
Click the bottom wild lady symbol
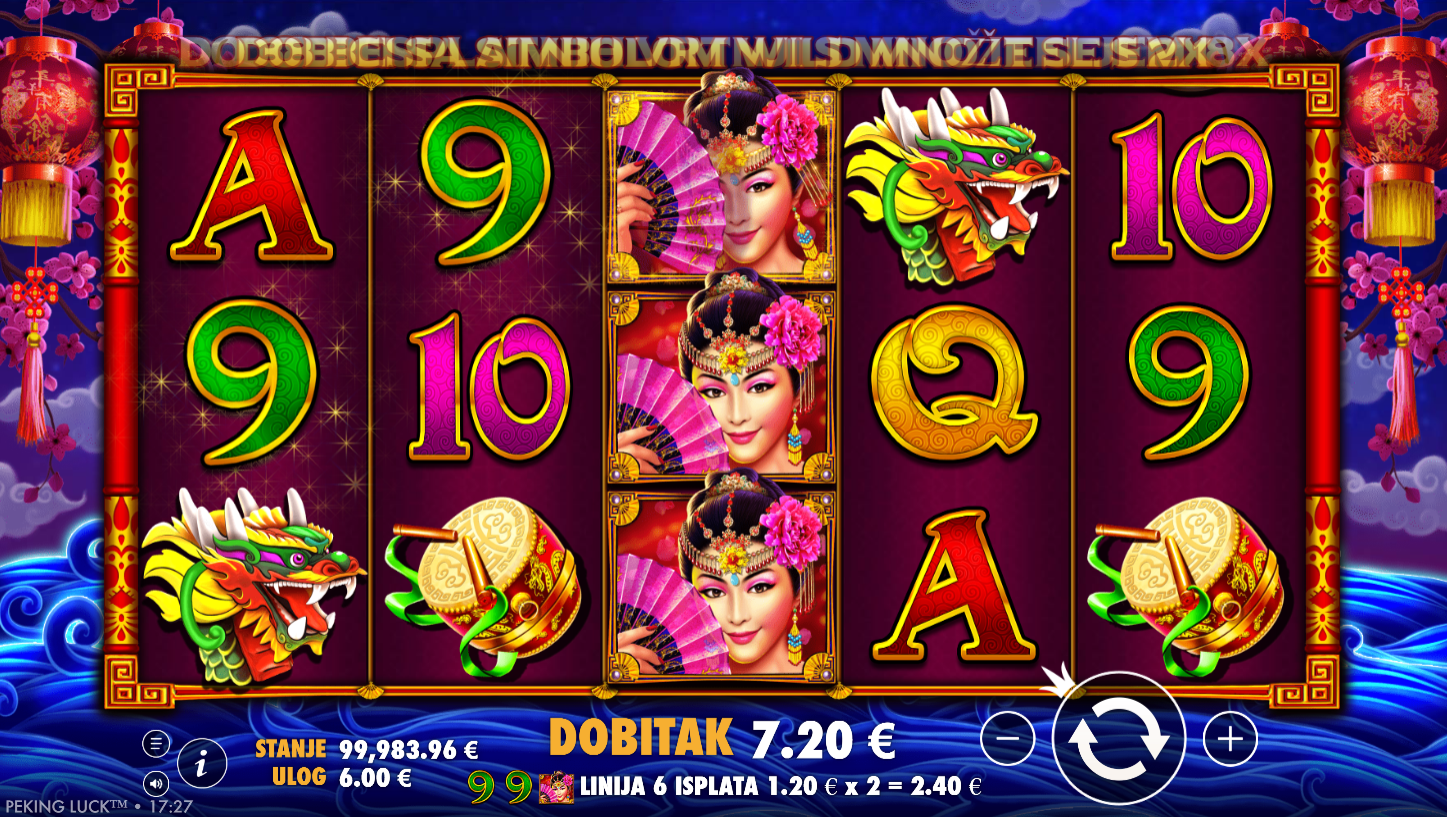[x=721, y=587]
